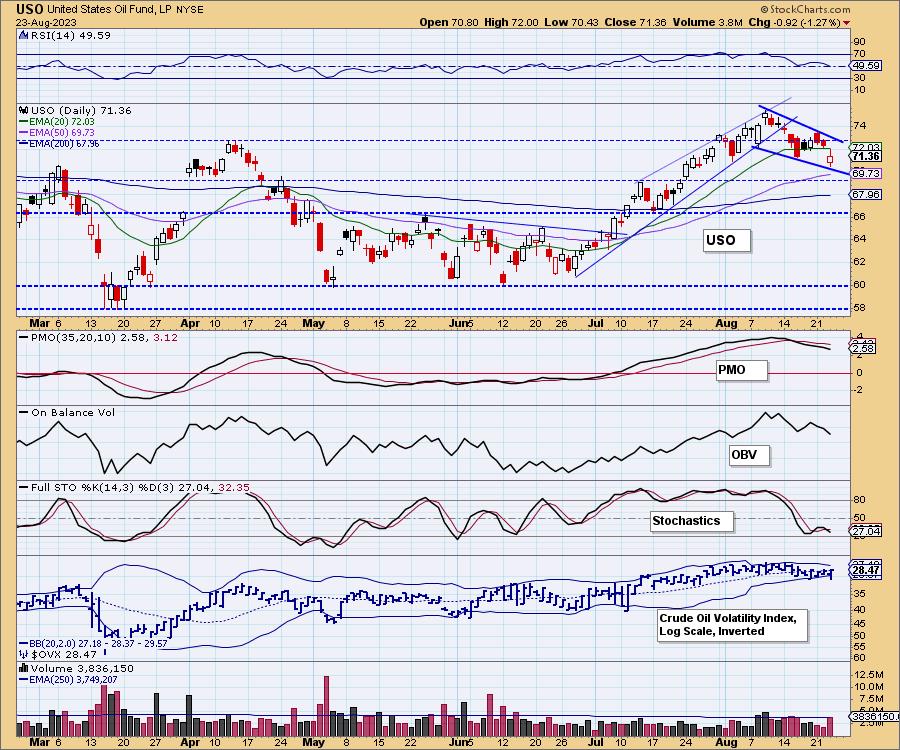Click the 3836150 volume value tag
The height and width of the screenshot is (750, 900).
click(874, 716)
